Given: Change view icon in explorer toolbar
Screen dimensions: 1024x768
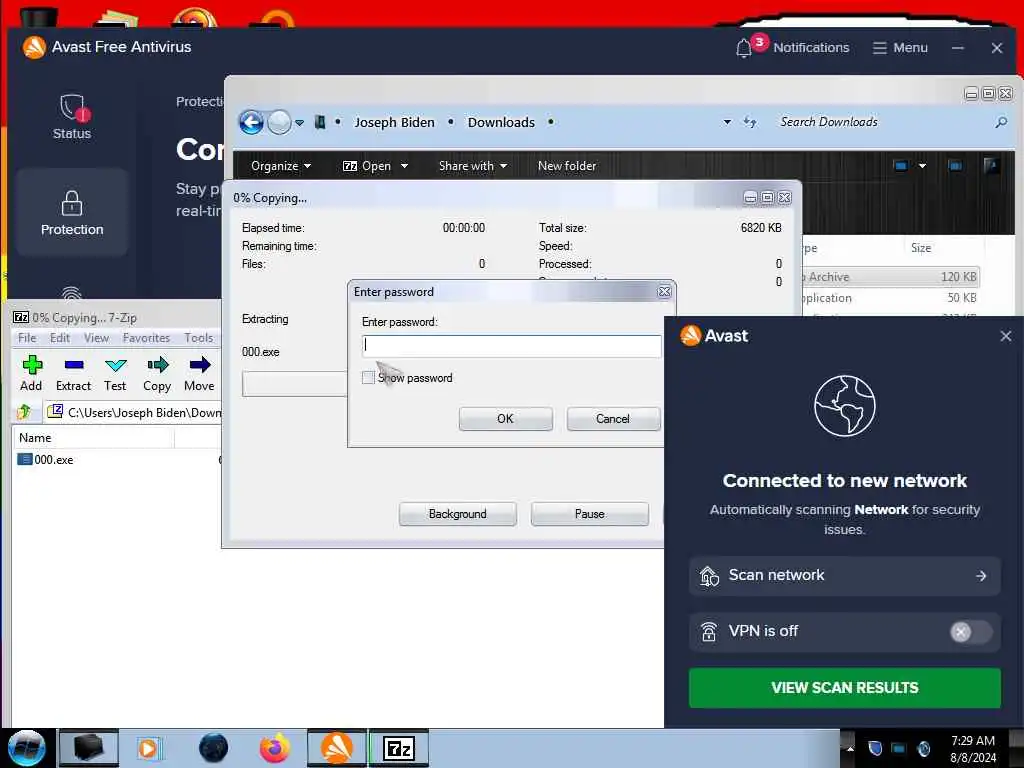Looking at the screenshot, I should 901,166.
